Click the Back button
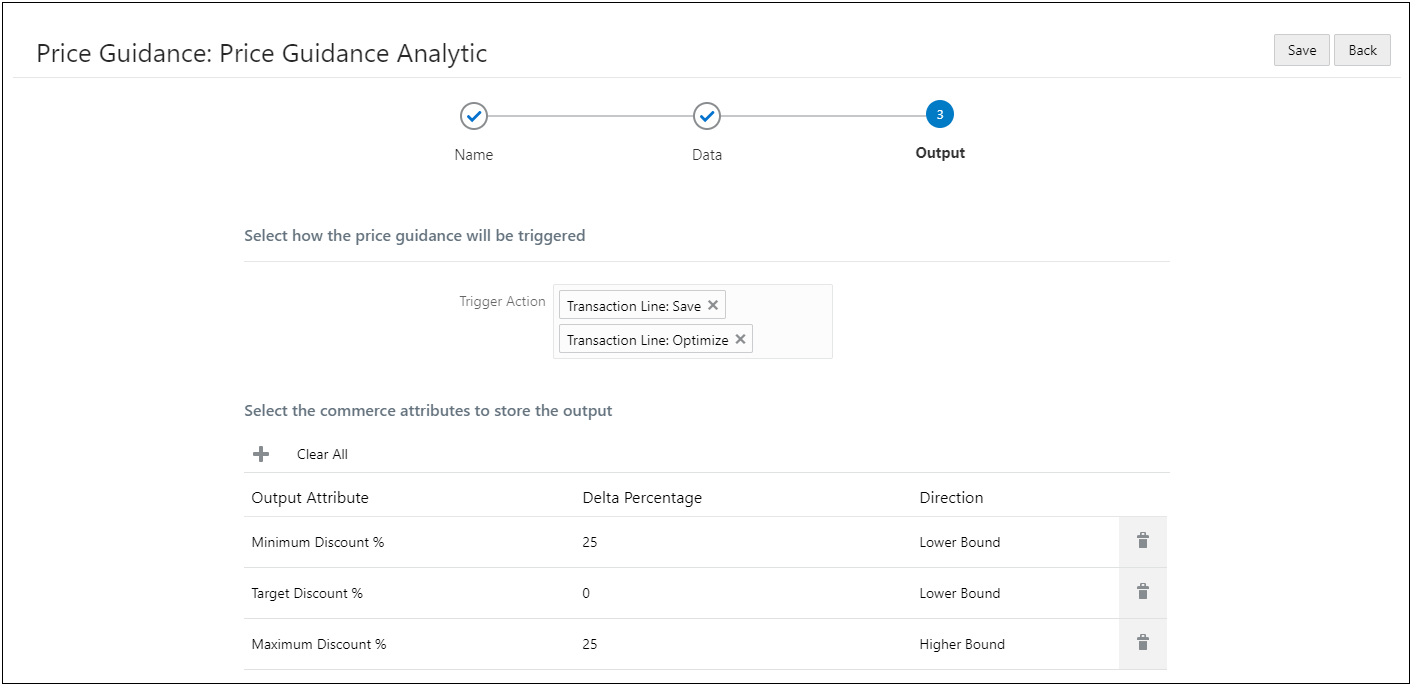 pyautogui.click(x=1362, y=50)
